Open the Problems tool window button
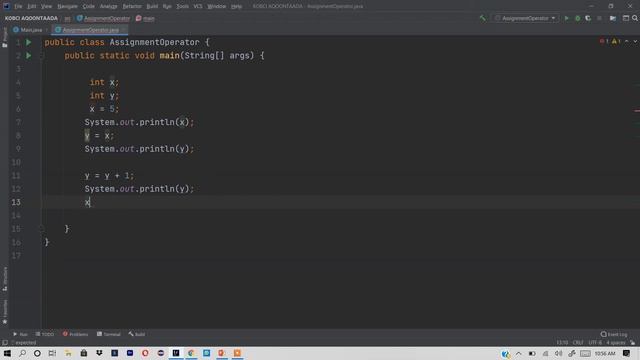This screenshot has width=640, height=360. 76,334
